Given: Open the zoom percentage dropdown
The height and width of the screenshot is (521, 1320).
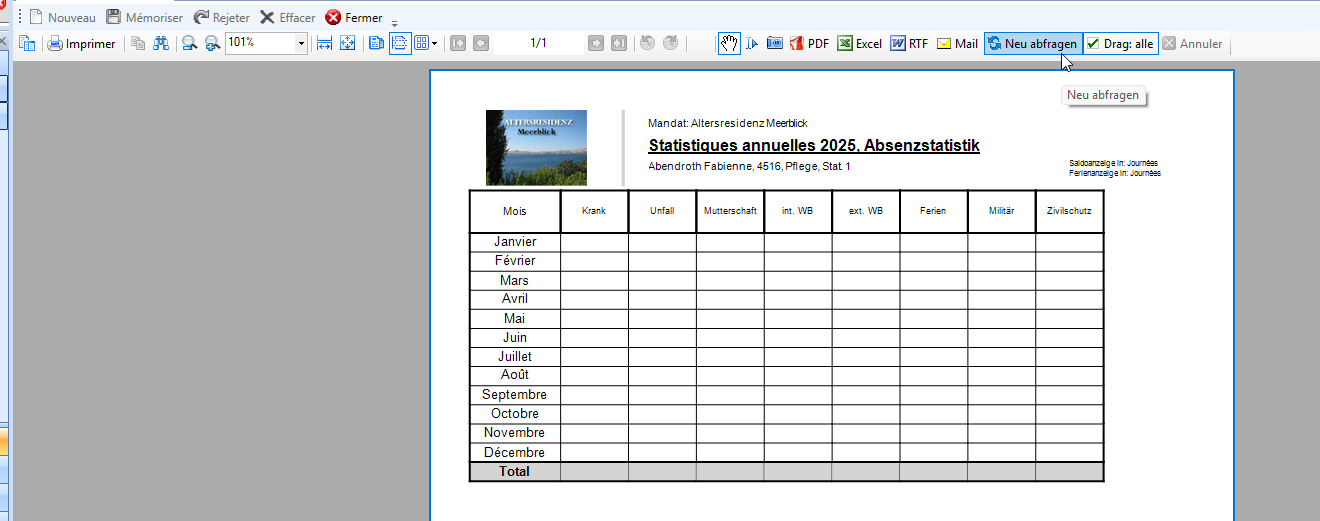Looking at the screenshot, I should 301,44.
